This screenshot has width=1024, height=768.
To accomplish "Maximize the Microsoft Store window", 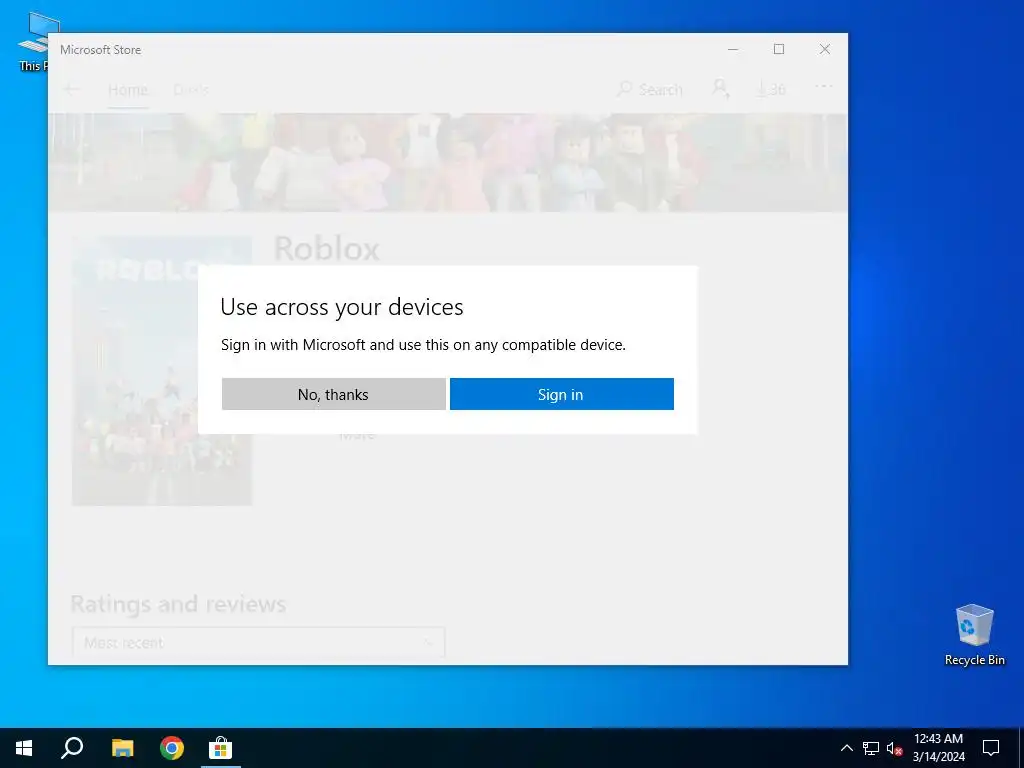I will point(779,50).
